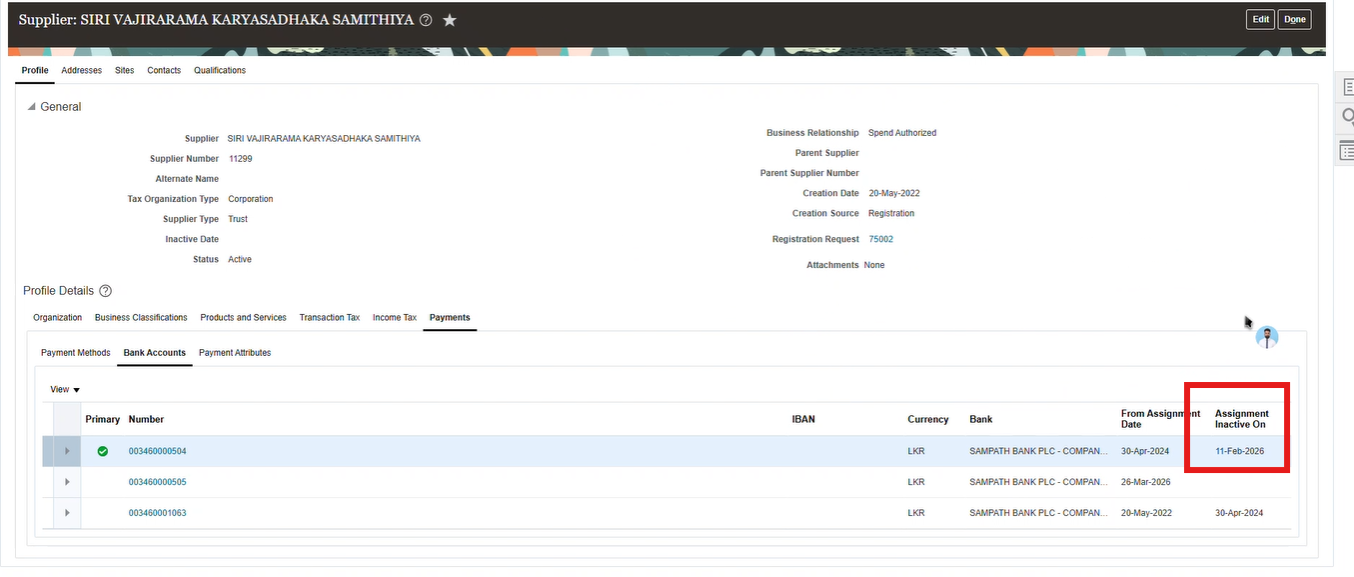
Task: Switch to the Addresses tab
Action: [x=82, y=71]
